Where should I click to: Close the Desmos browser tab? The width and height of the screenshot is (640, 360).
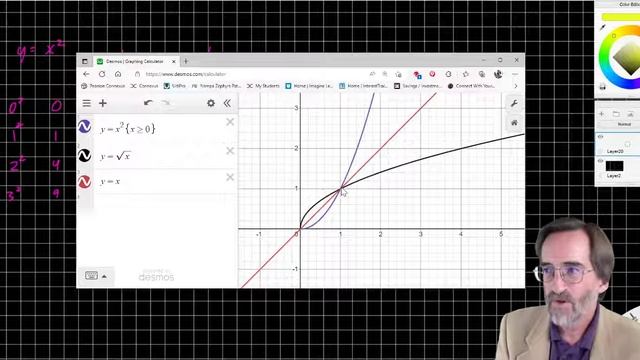(x=173, y=61)
